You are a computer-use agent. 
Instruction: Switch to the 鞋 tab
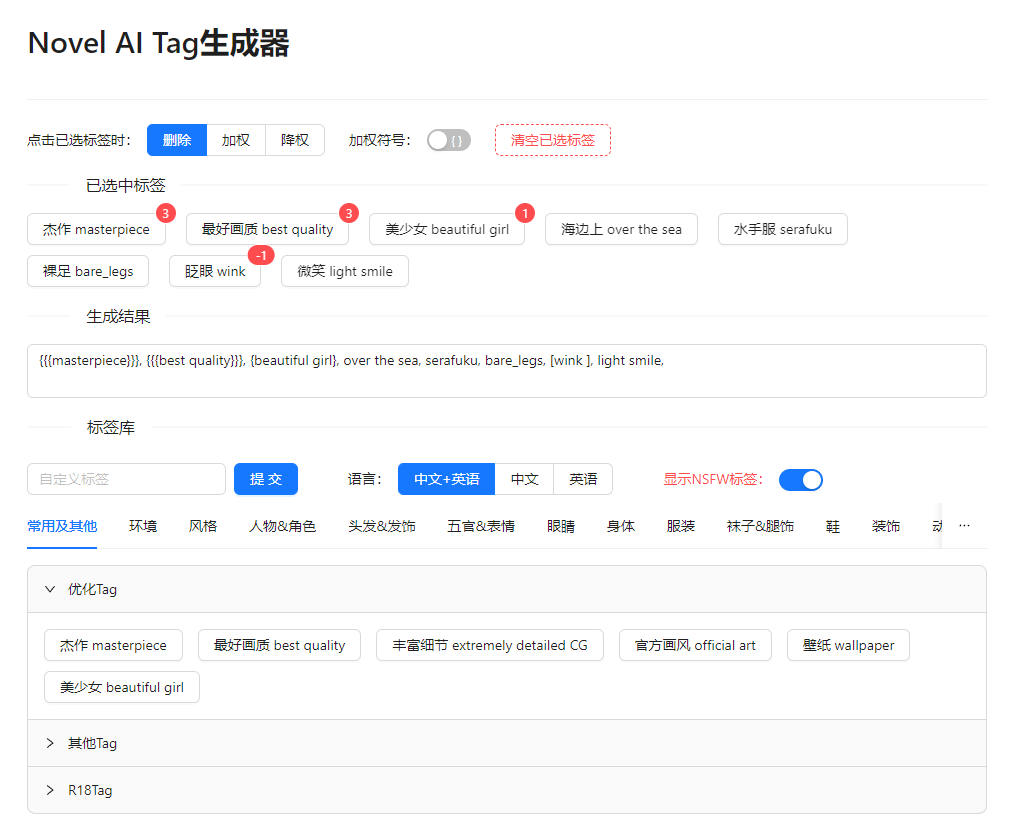click(833, 527)
